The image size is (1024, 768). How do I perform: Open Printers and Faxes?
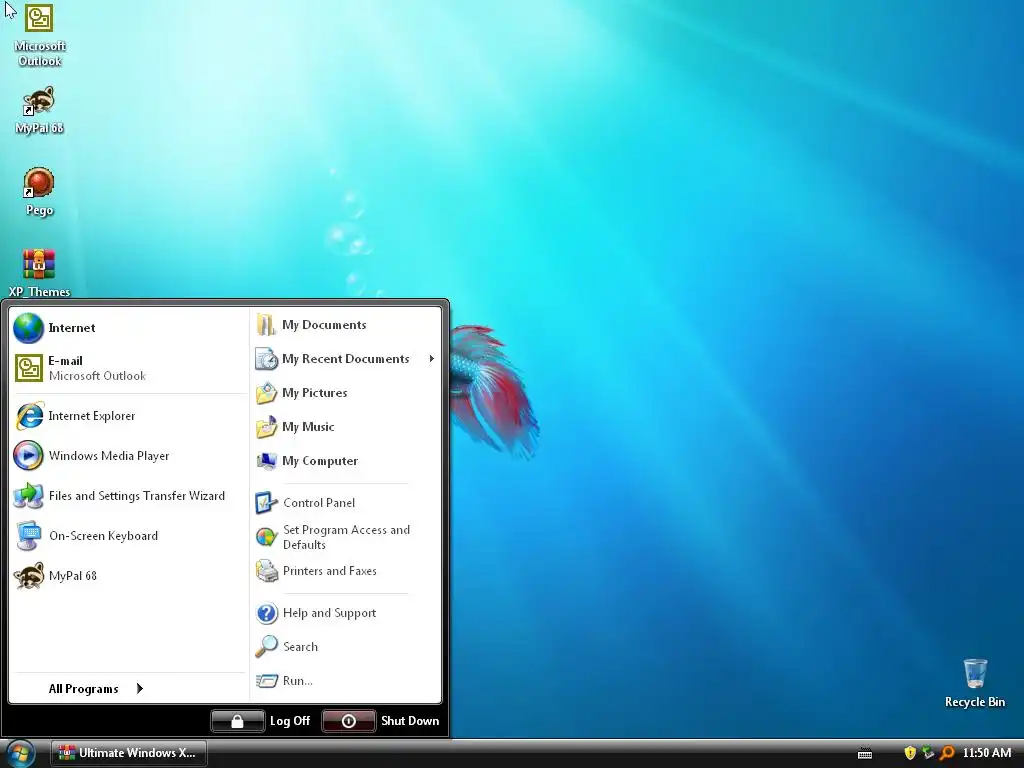(x=345, y=571)
